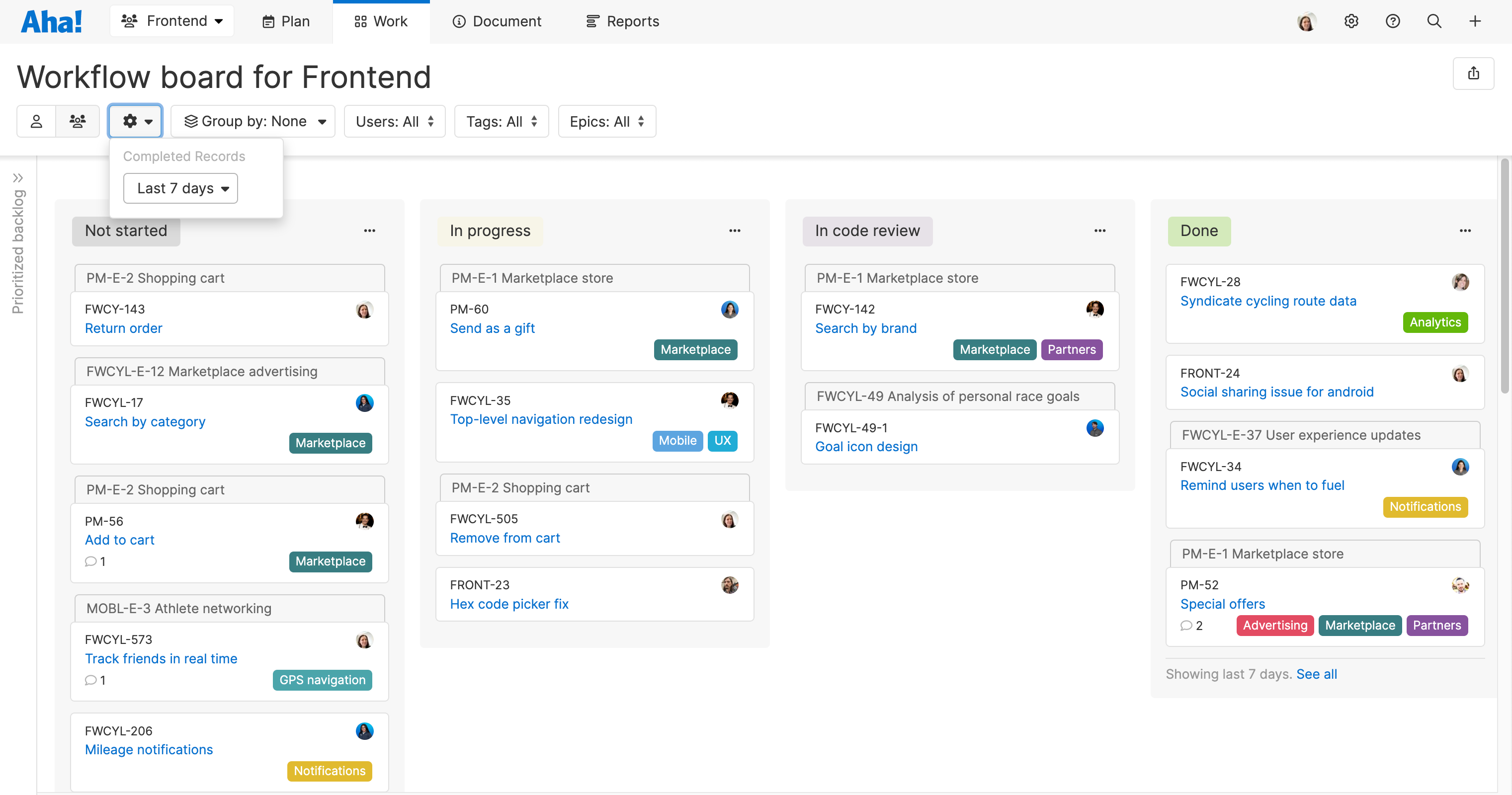The width and height of the screenshot is (1512, 795).
Task: Open the settings gear in the top bar
Action: [x=1351, y=21]
